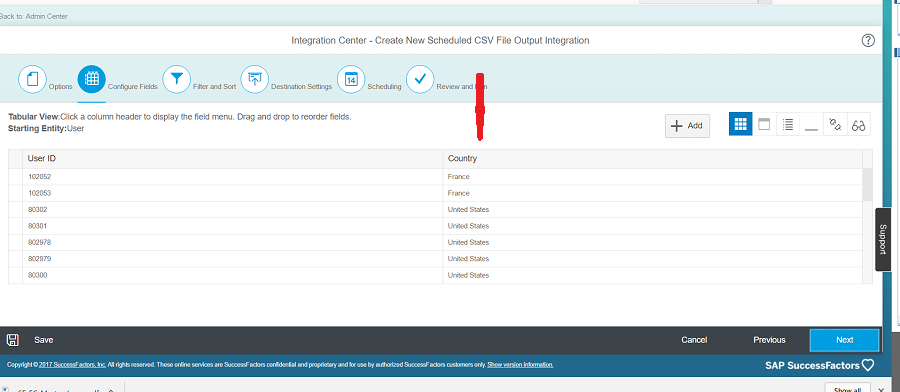Select the Destination Settings step label
Screen dimensions: 900x392
(x=301, y=87)
